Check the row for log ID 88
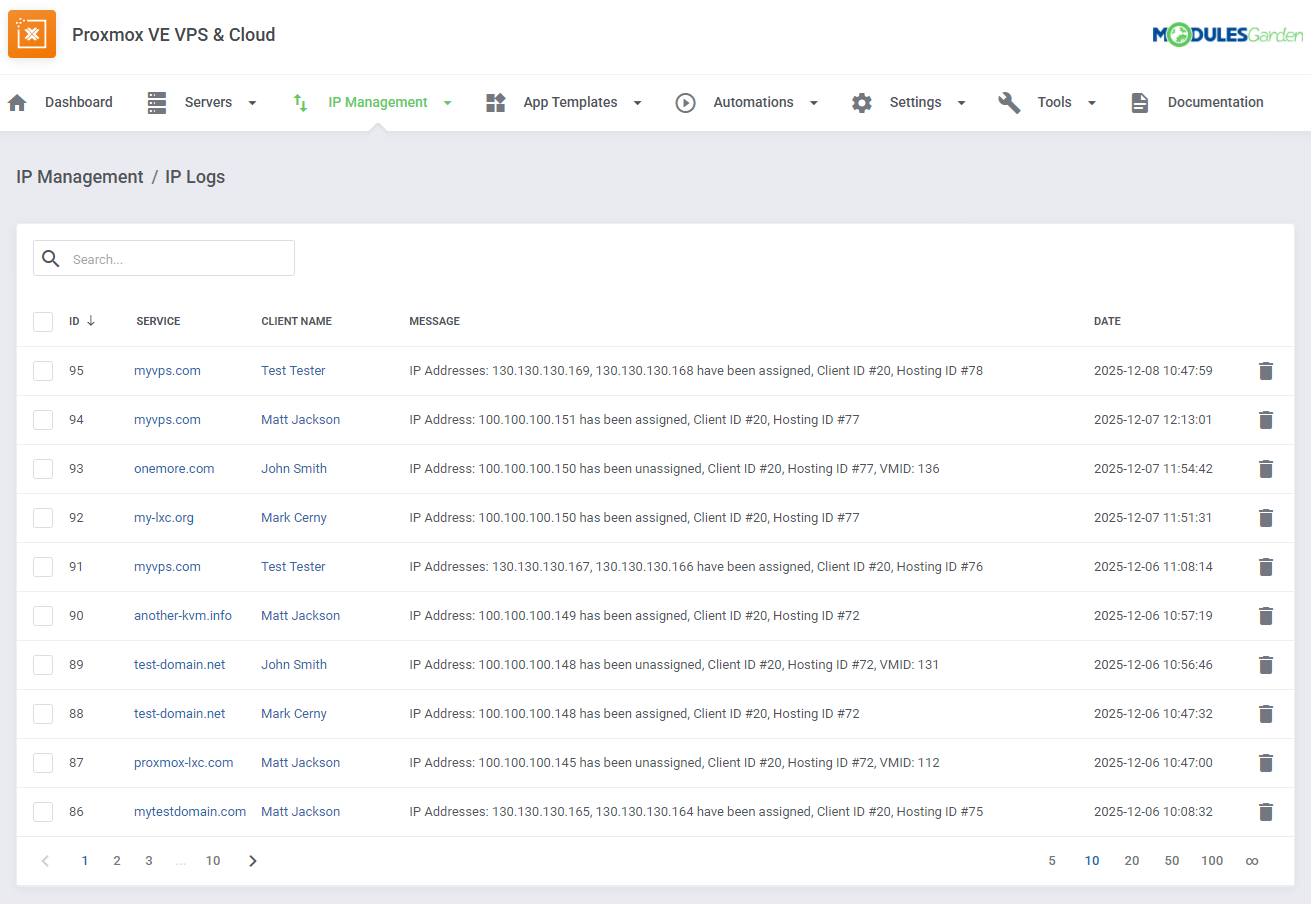The width and height of the screenshot is (1311, 904). pyautogui.click(x=43, y=714)
